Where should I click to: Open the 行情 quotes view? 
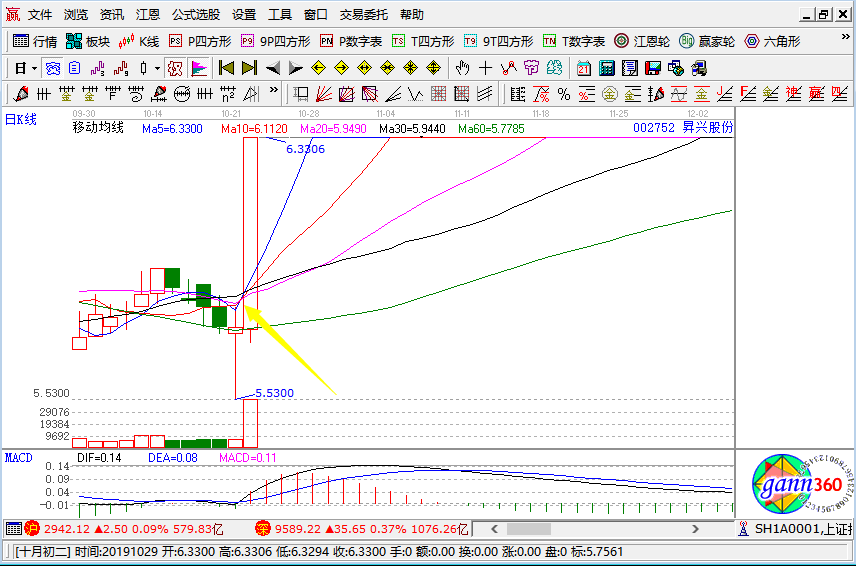35,41
